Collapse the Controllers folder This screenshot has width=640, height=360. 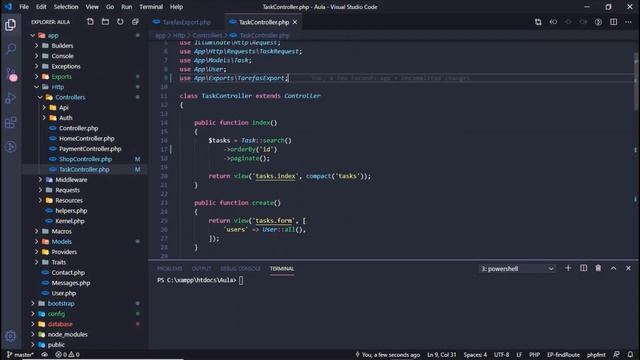[40, 97]
